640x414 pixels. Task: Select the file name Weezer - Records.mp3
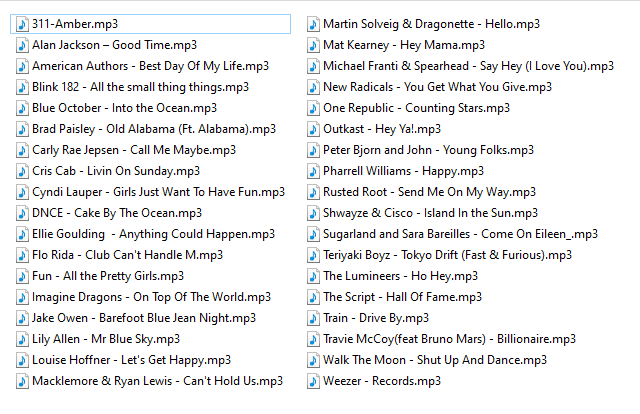pyautogui.click(x=382, y=381)
